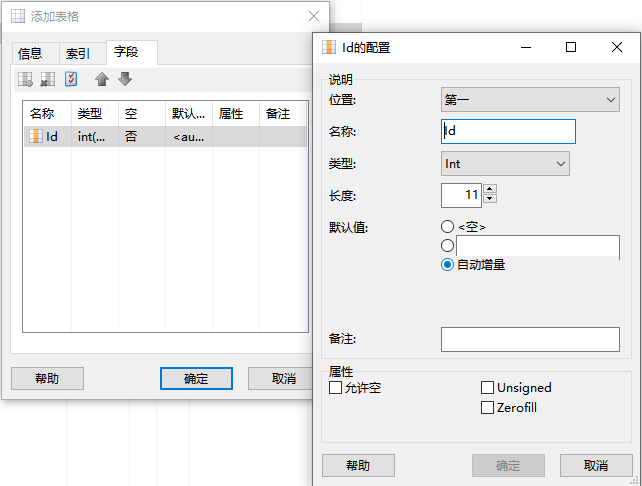Click the 长度 value field showing 11
Image resolution: width=642 pixels, height=486 pixels.
coord(461,195)
